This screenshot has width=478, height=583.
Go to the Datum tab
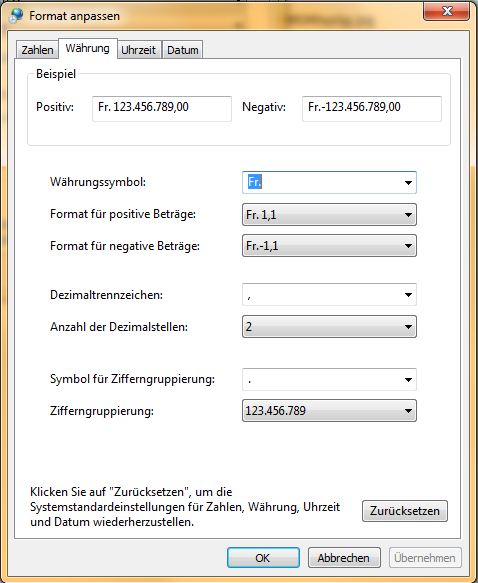point(183,49)
